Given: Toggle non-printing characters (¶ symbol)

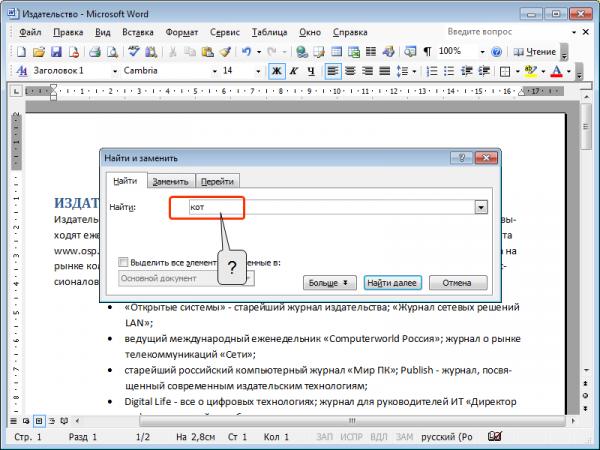Looking at the screenshot, I should pos(427,52).
